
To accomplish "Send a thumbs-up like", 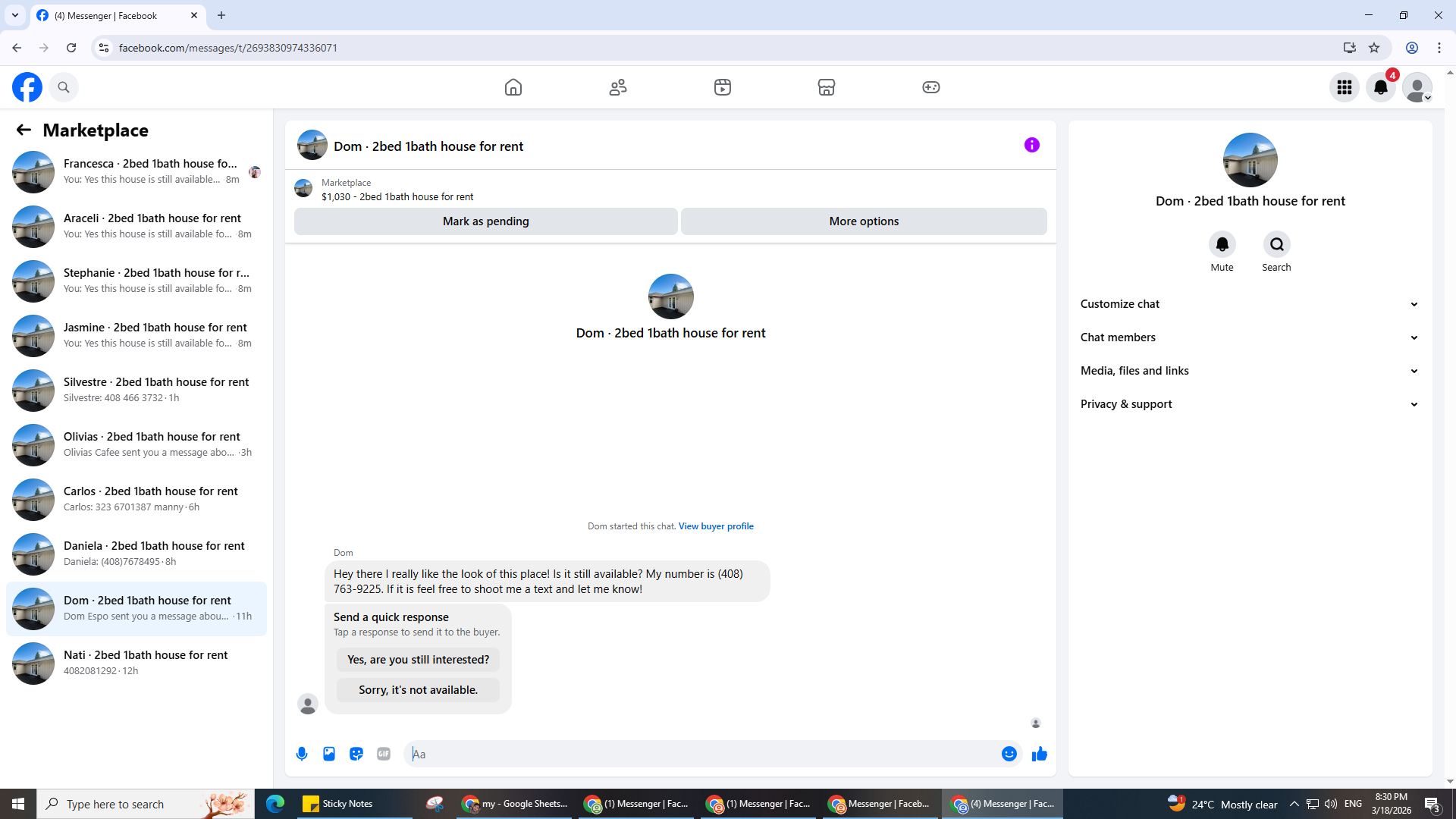I will [x=1040, y=754].
